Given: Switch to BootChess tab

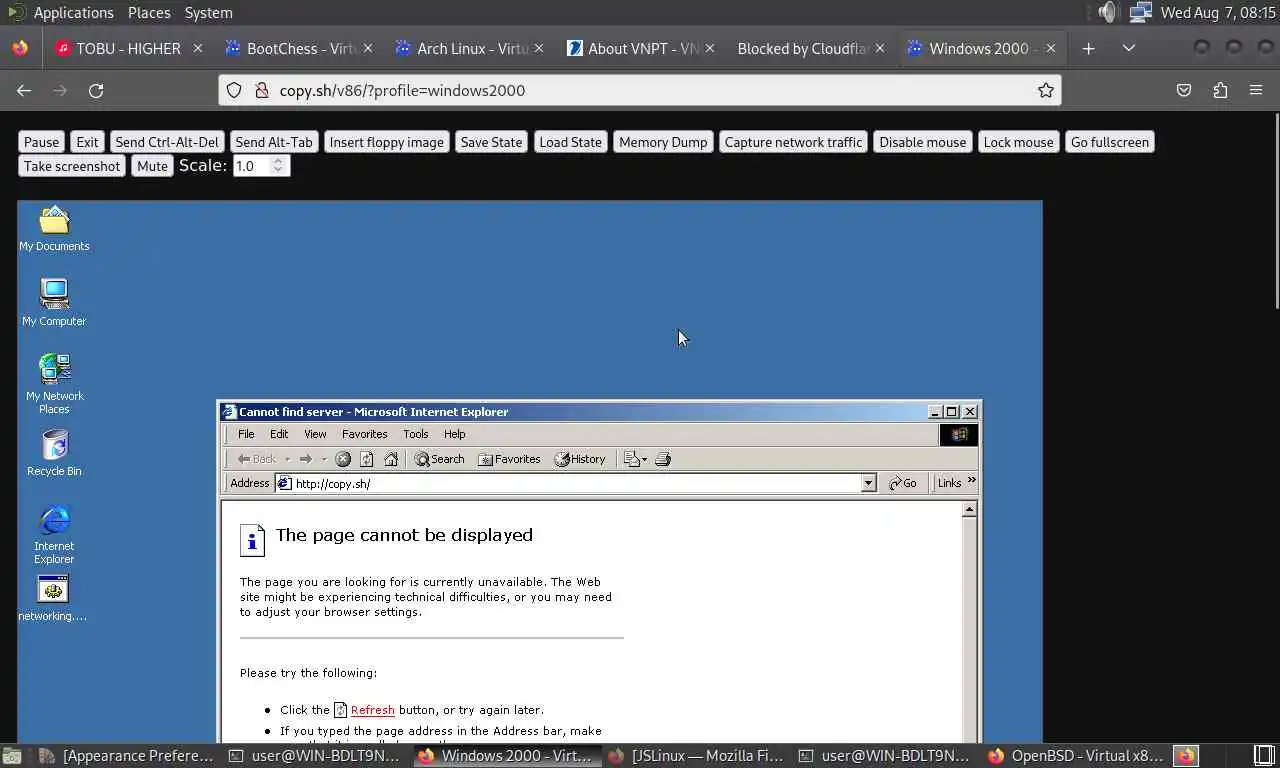Looking at the screenshot, I should pyautogui.click(x=299, y=48).
